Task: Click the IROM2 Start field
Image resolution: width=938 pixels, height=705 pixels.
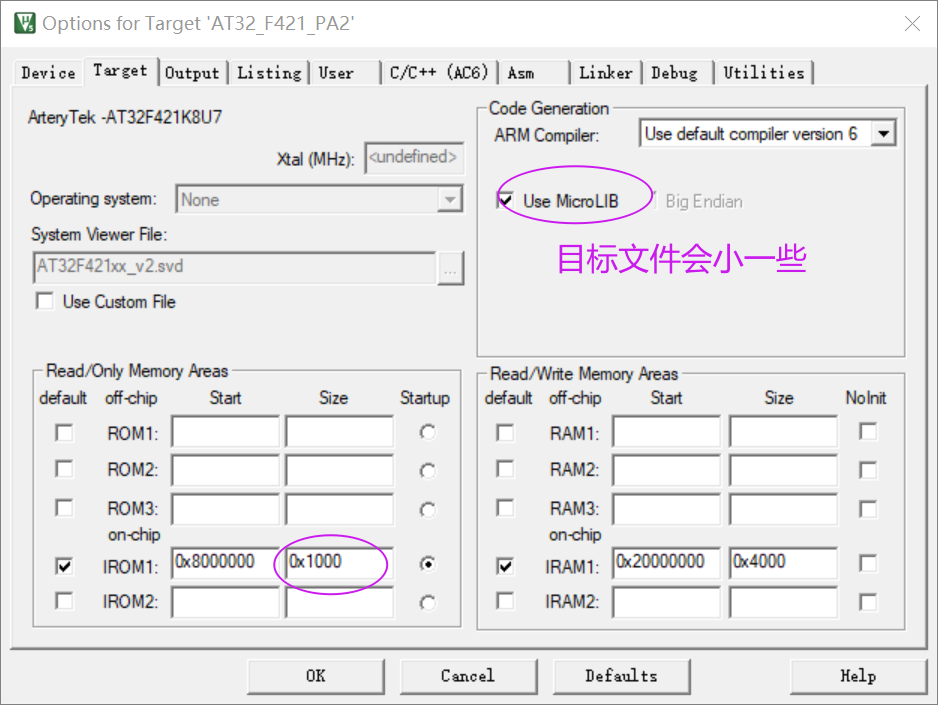Action: tap(225, 602)
